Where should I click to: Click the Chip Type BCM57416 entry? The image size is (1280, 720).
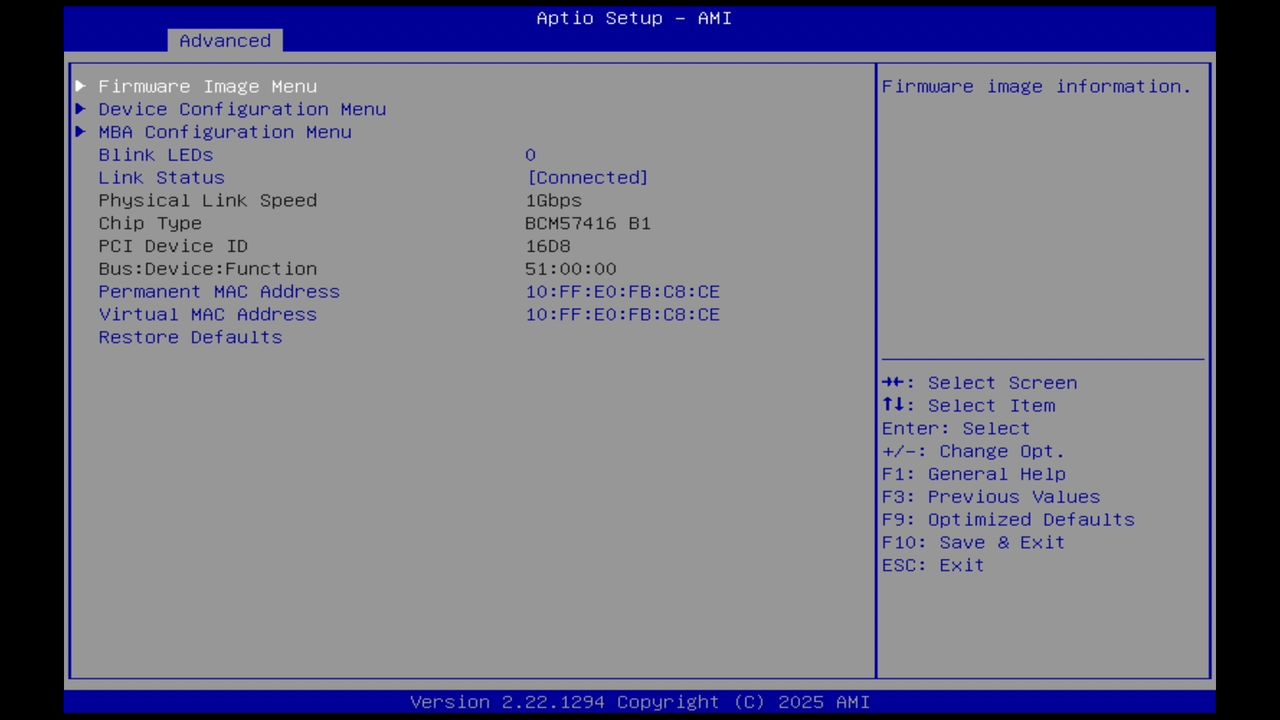pos(150,223)
